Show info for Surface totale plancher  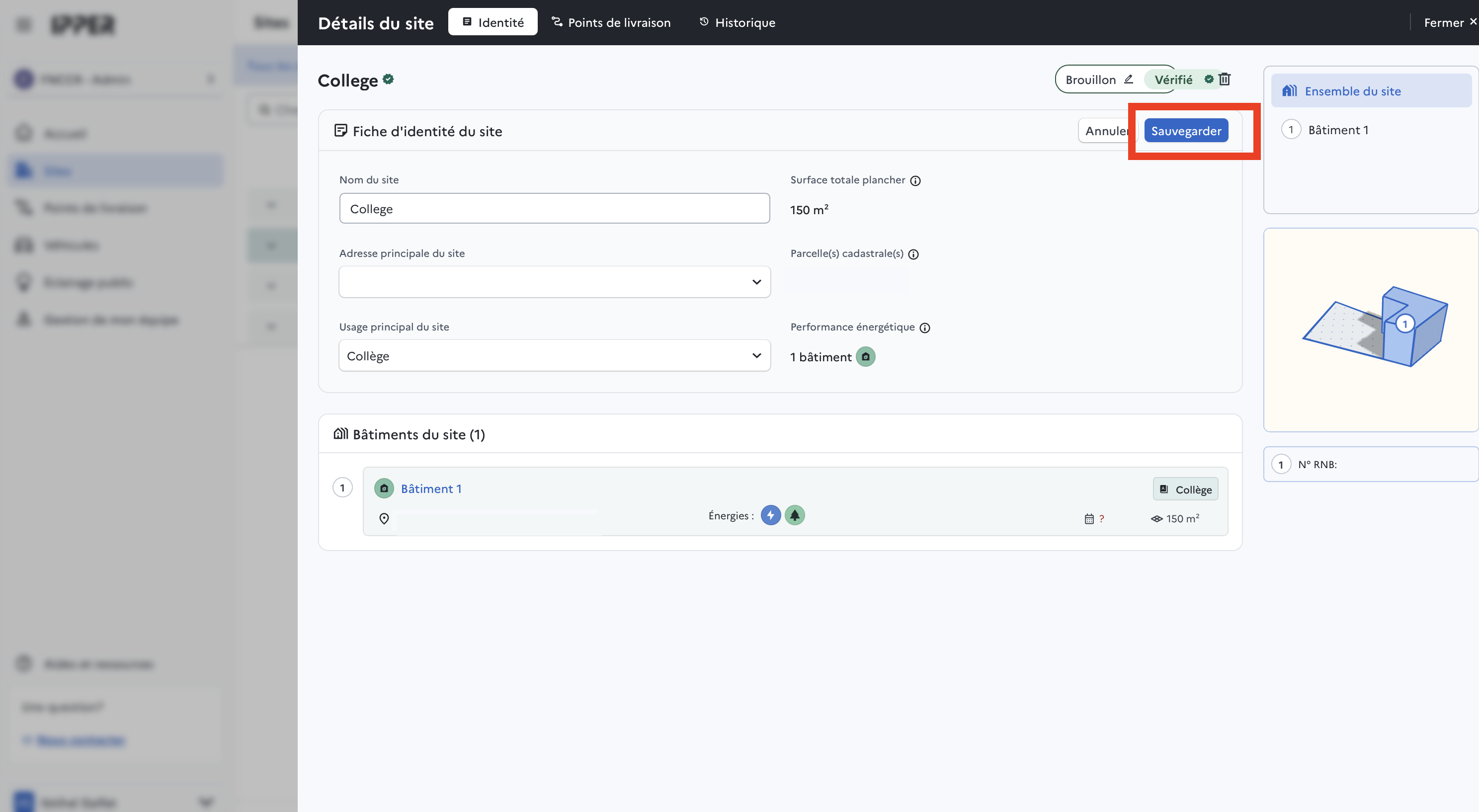[916, 181]
